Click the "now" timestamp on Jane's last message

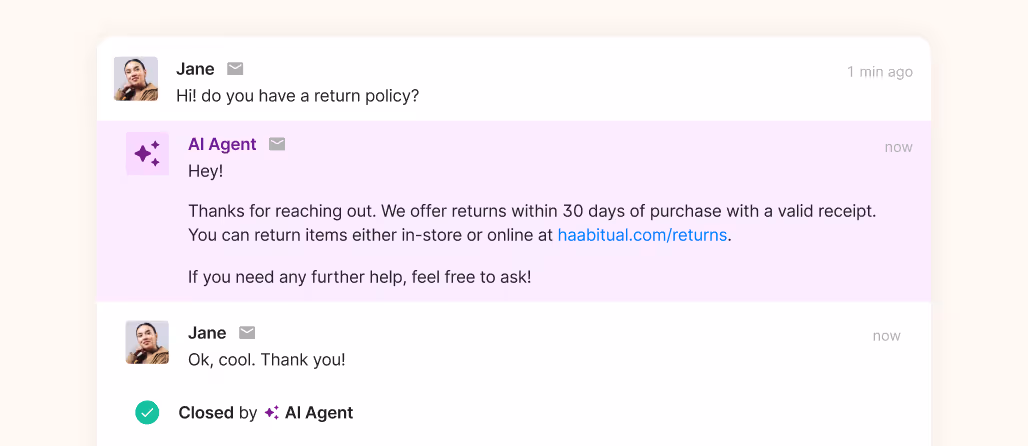click(x=886, y=336)
